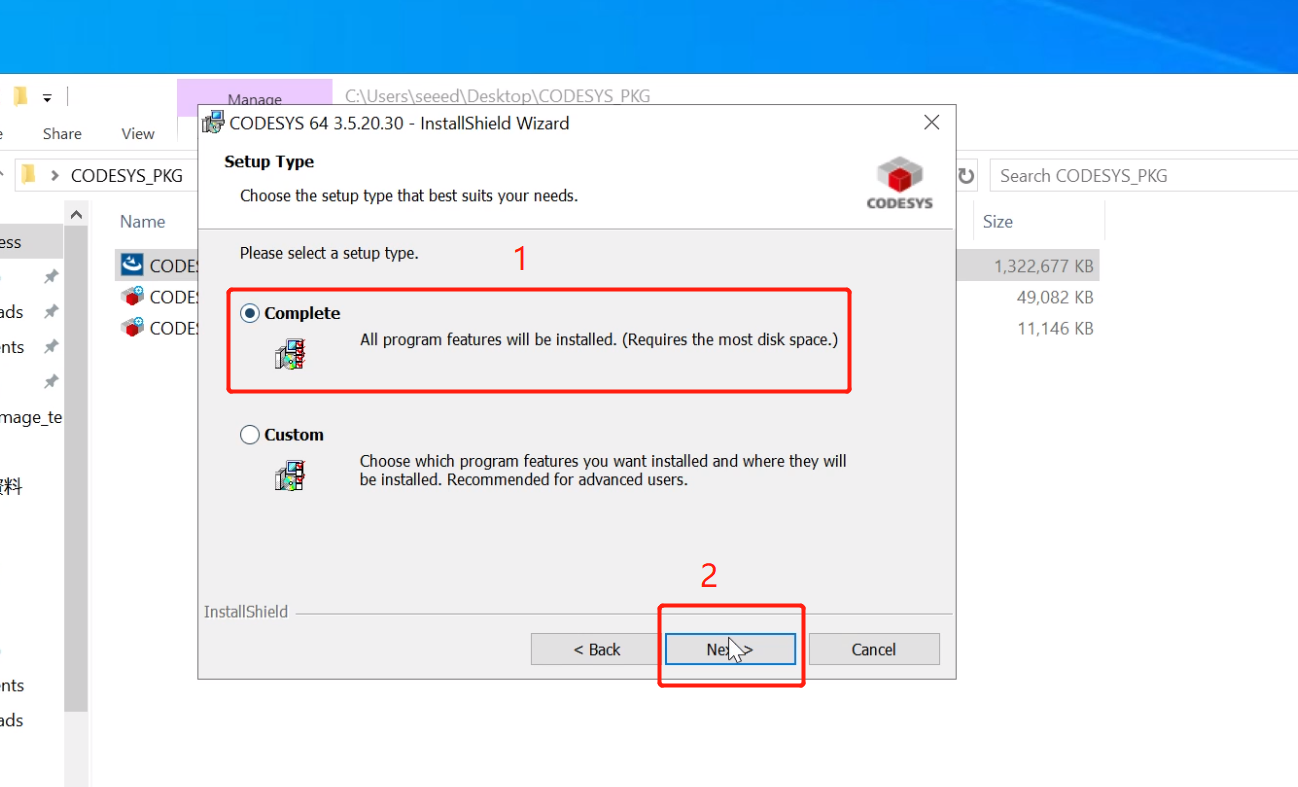Click the Back button in the wizard
This screenshot has width=1298, height=787.
tap(596, 649)
